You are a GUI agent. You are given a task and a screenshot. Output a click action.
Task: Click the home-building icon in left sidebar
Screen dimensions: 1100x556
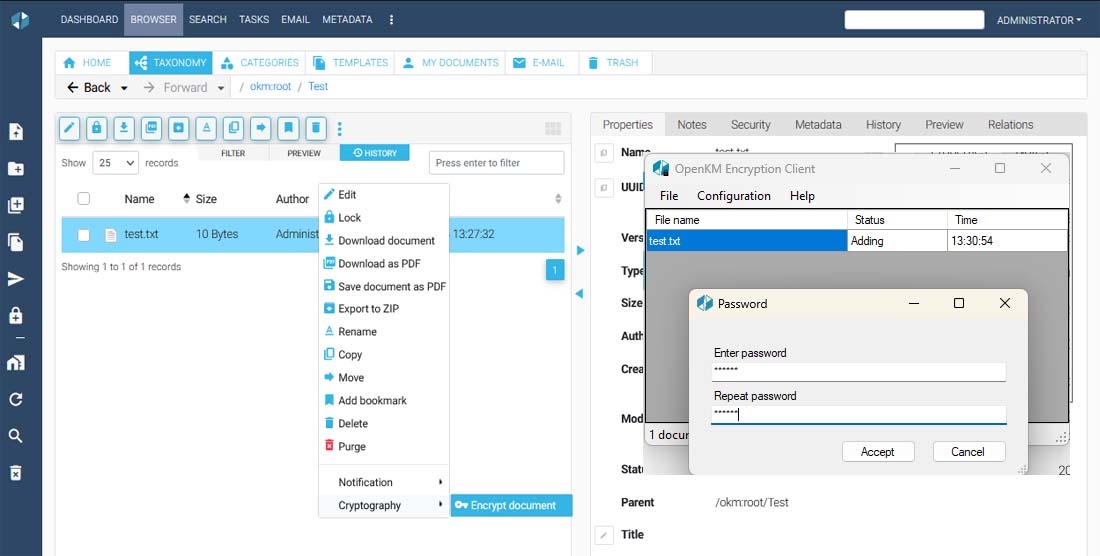pos(15,362)
